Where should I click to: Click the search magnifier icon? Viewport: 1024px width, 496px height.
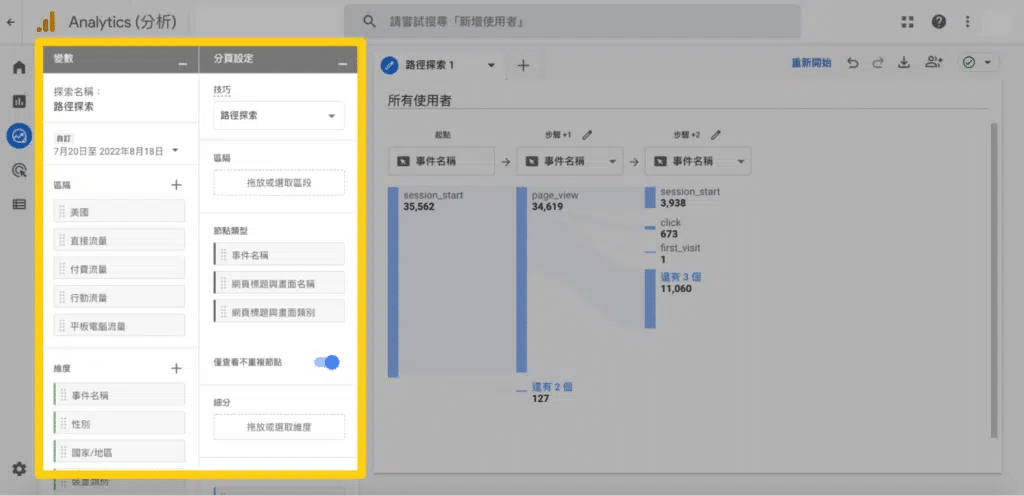(x=370, y=22)
